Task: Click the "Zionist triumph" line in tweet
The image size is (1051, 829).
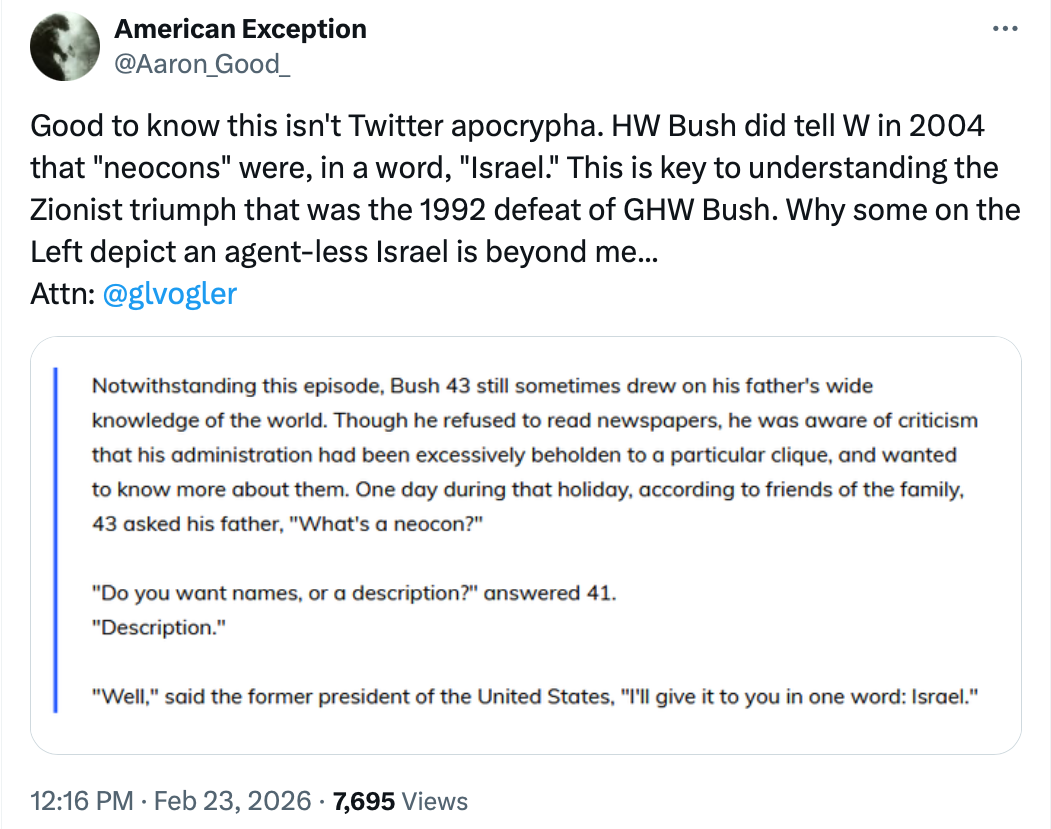Action: click(525, 210)
